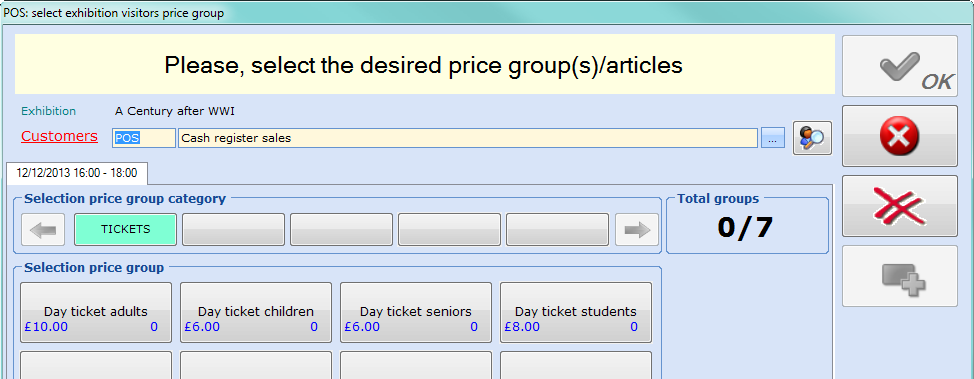Select the TICKETS category
The height and width of the screenshot is (379, 974).
[125, 229]
